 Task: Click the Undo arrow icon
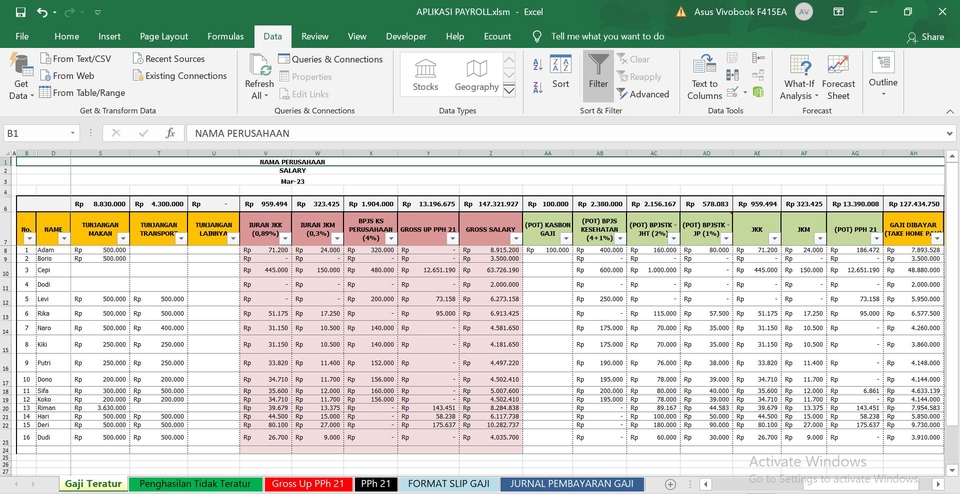(42, 12)
